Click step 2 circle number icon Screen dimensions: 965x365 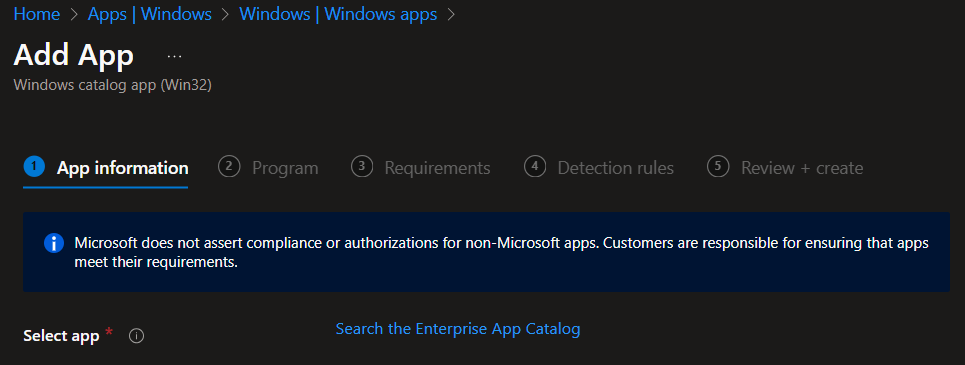pyautogui.click(x=229, y=167)
